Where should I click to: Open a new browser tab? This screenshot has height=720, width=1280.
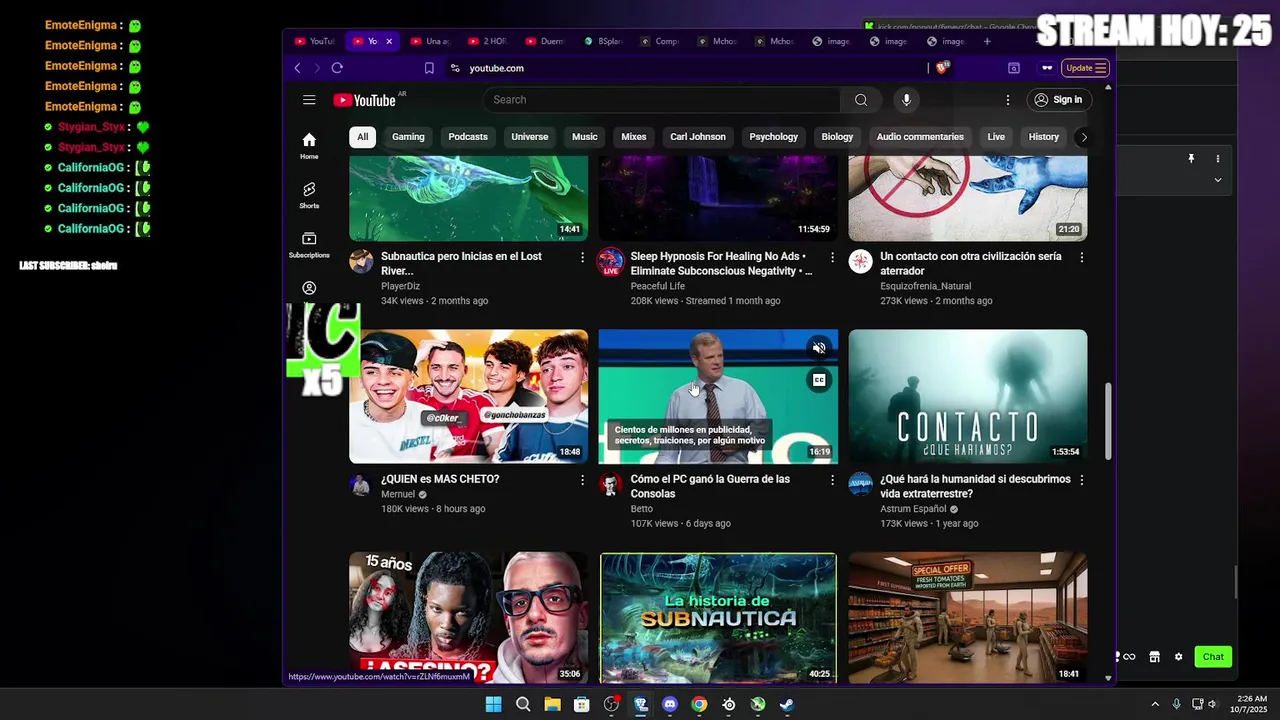pyautogui.click(x=987, y=41)
